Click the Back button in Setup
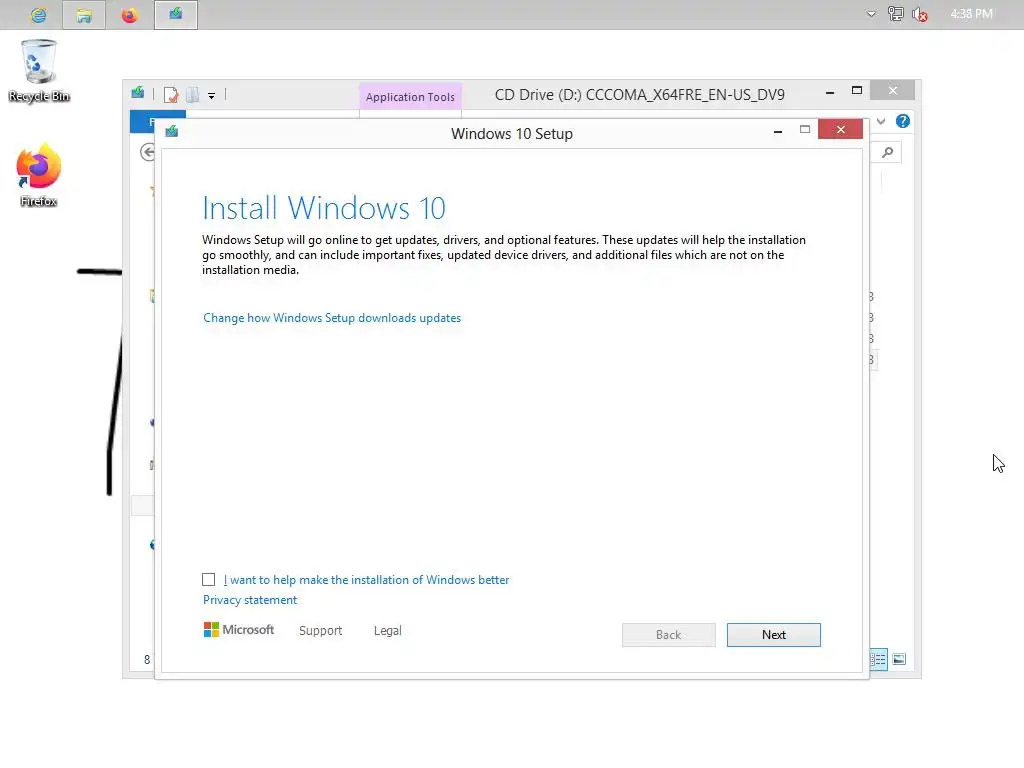Viewport: 1024px width, 768px height. coord(668,635)
